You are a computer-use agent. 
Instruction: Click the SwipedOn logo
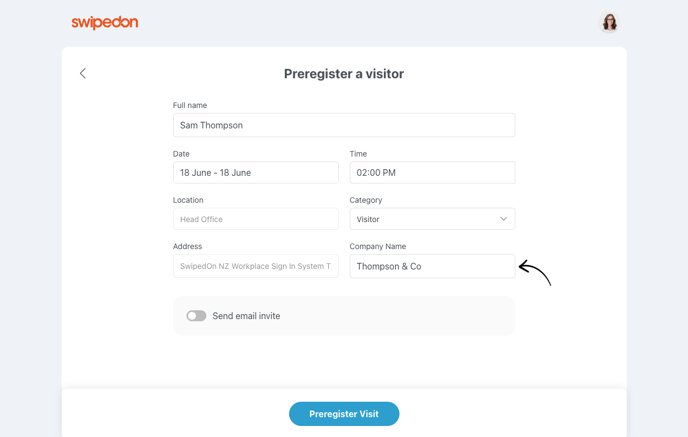(x=105, y=22)
